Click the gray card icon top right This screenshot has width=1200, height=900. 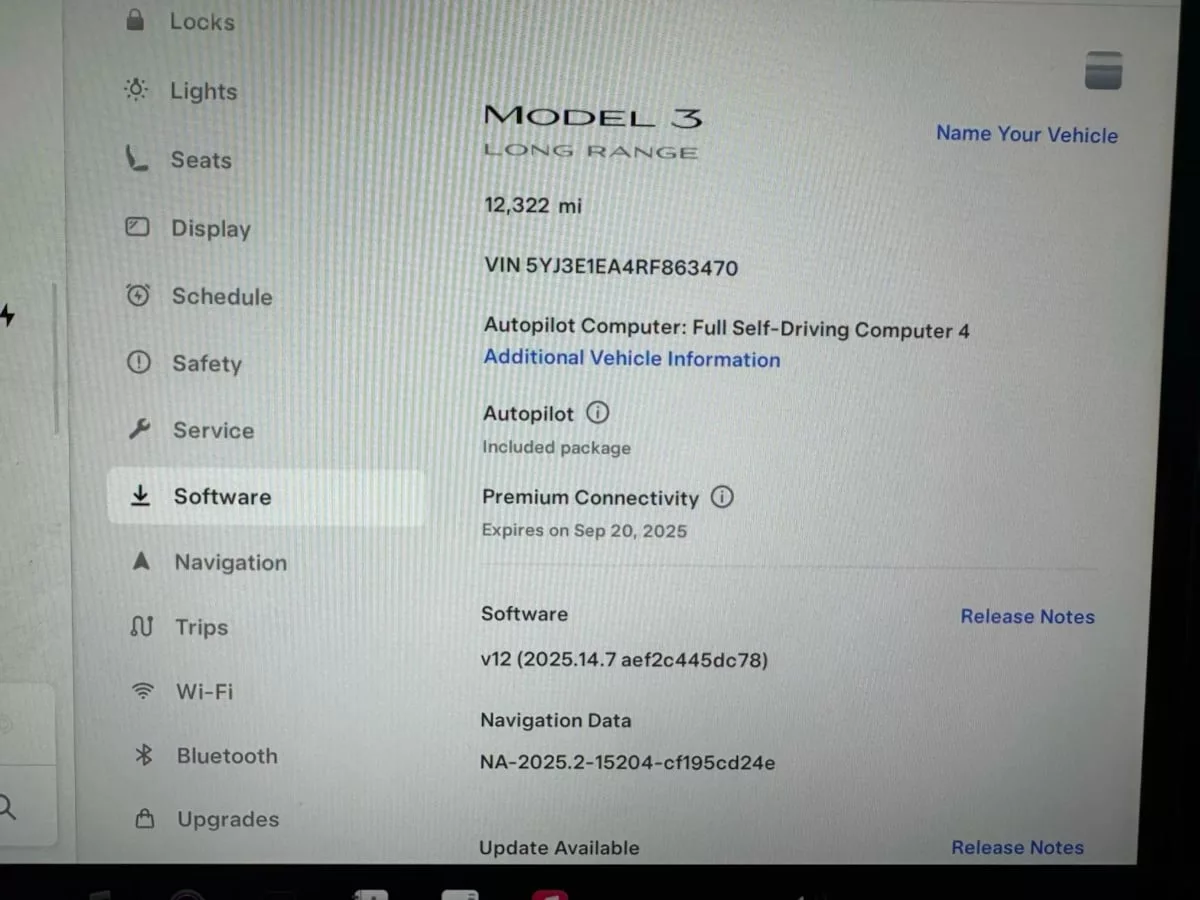point(1103,71)
